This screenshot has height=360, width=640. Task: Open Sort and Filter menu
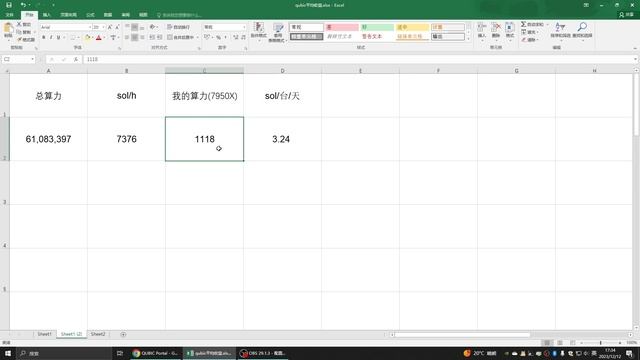[560, 31]
